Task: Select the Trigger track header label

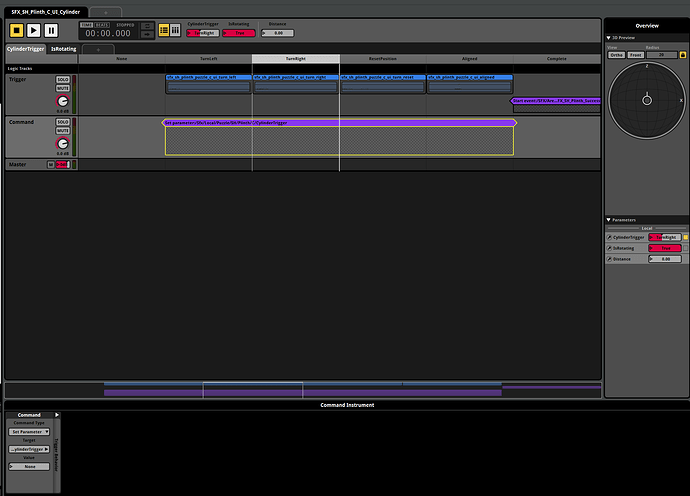Action: [18, 79]
